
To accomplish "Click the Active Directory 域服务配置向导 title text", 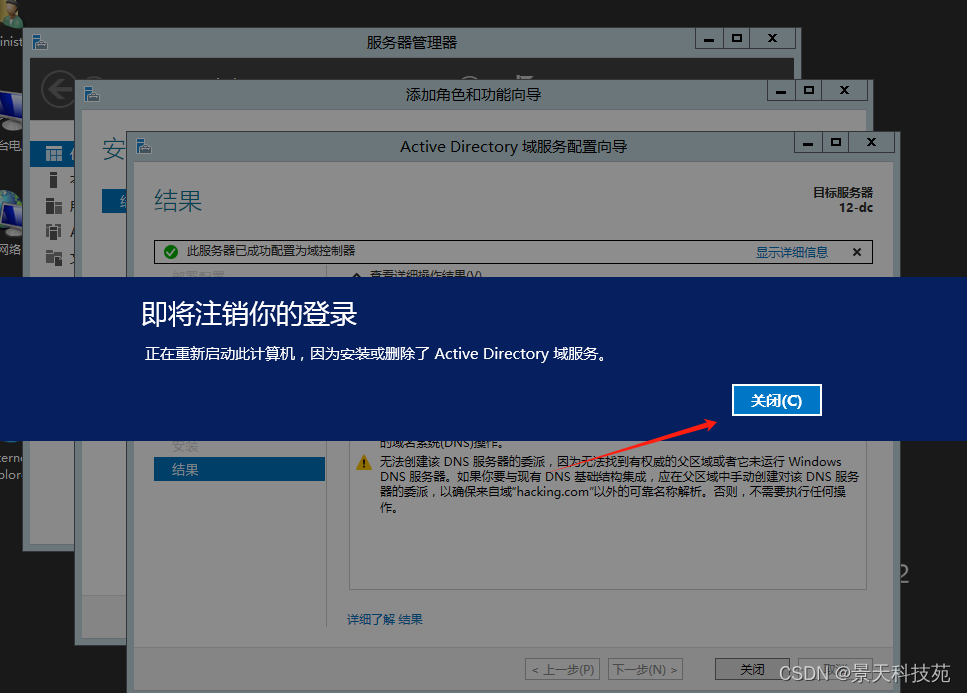I will pos(513,147).
